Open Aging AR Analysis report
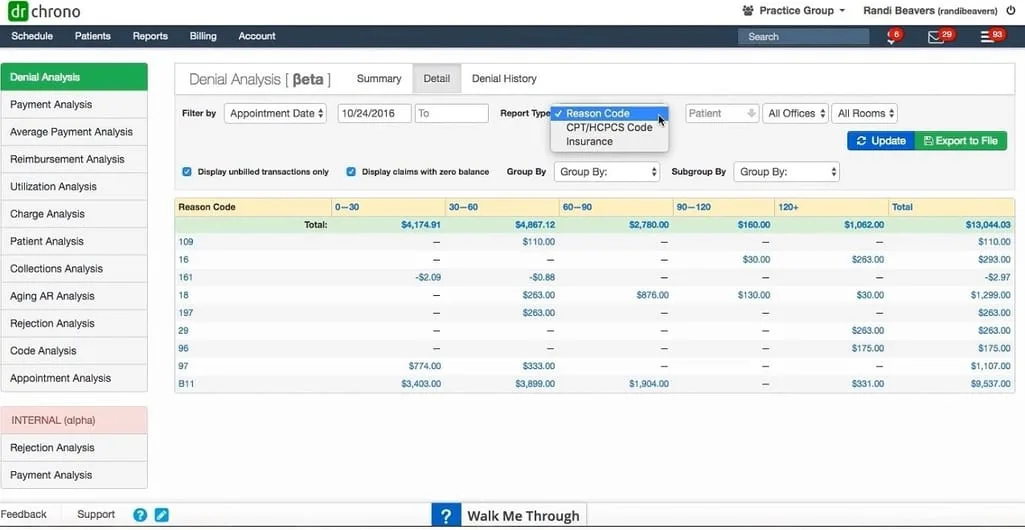Image resolution: width=1025 pixels, height=530 pixels. (75, 296)
